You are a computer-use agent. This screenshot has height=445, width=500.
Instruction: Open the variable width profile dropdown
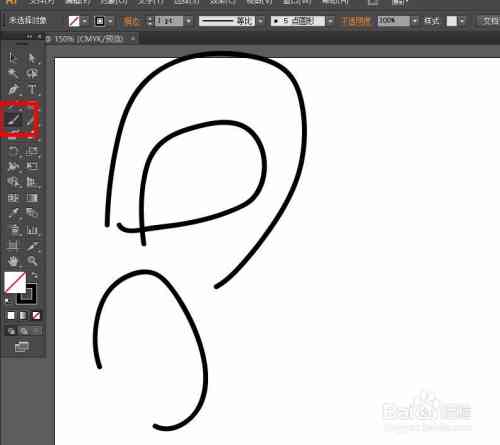261,21
